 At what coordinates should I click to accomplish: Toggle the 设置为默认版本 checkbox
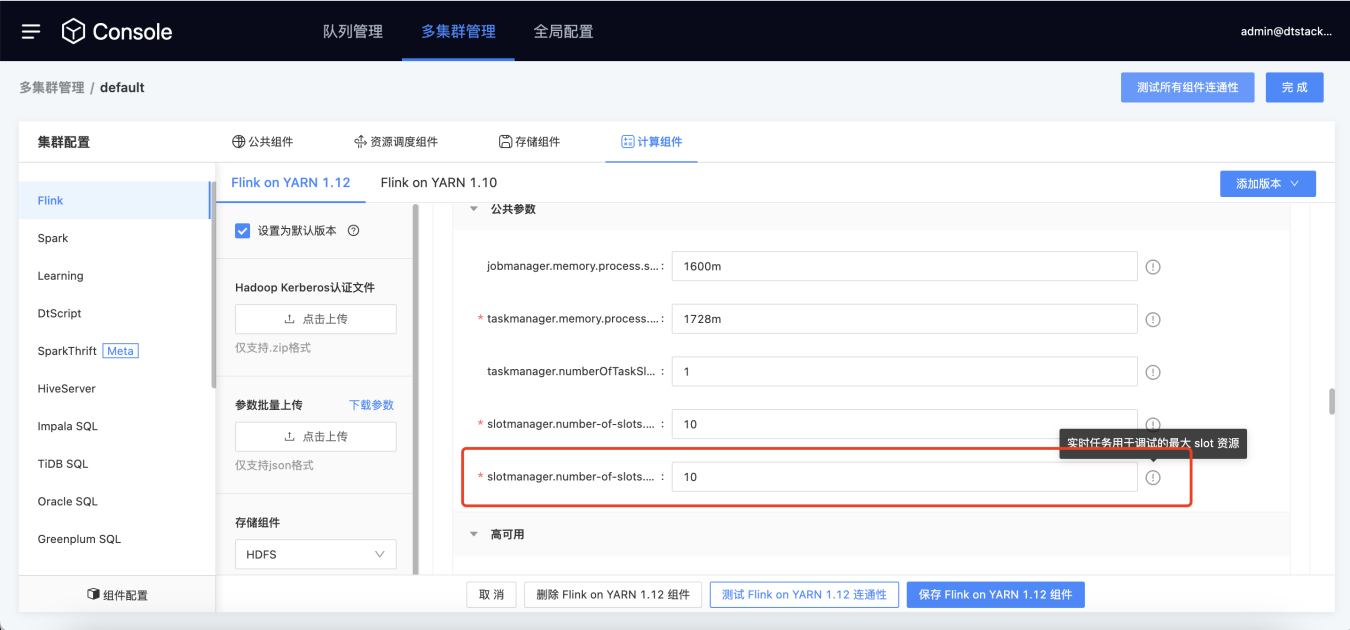242,230
